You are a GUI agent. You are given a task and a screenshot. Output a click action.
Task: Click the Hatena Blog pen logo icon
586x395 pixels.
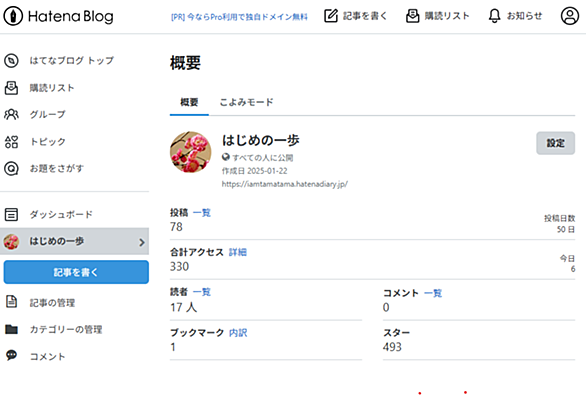(x=13, y=16)
